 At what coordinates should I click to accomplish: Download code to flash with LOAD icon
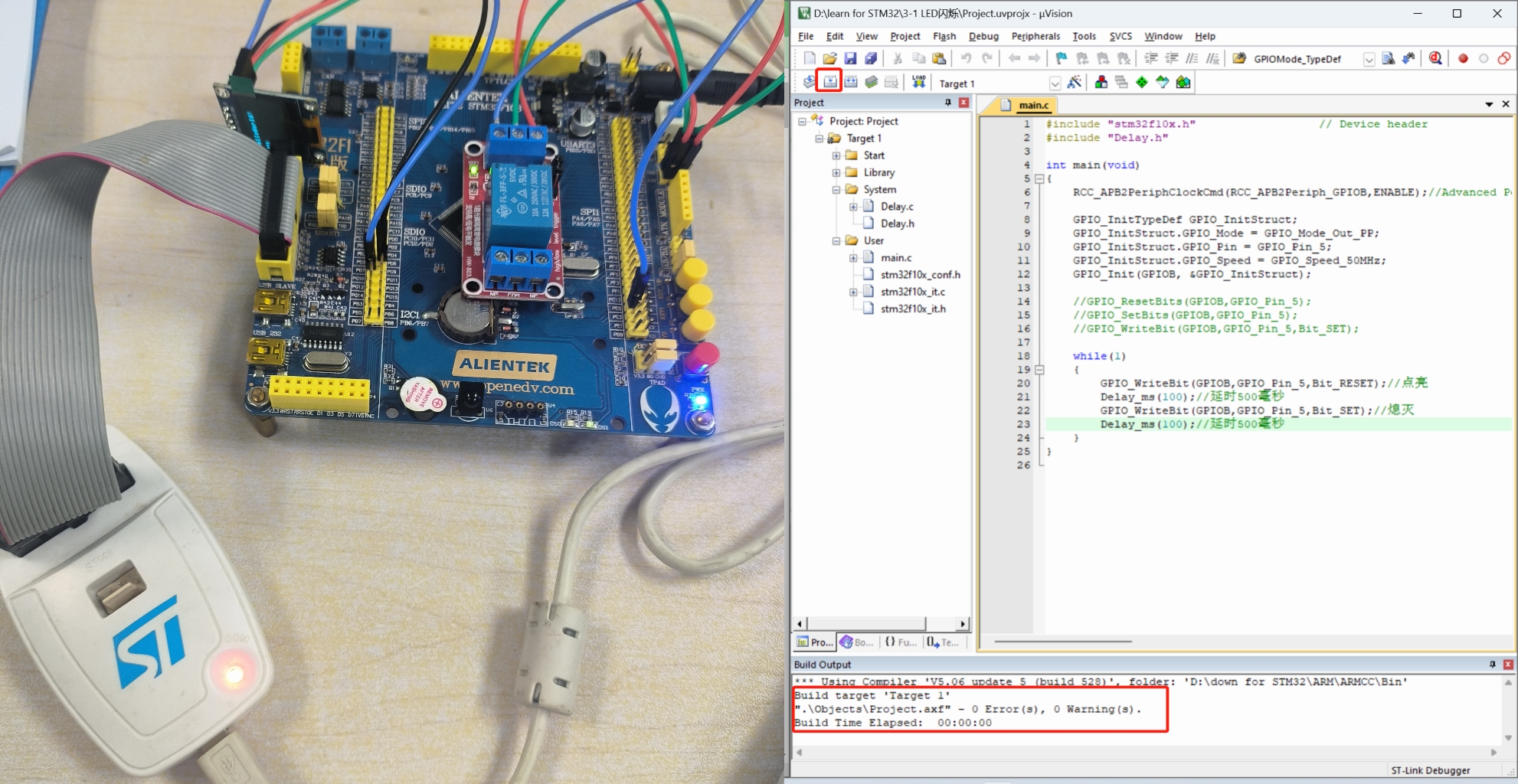919,82
